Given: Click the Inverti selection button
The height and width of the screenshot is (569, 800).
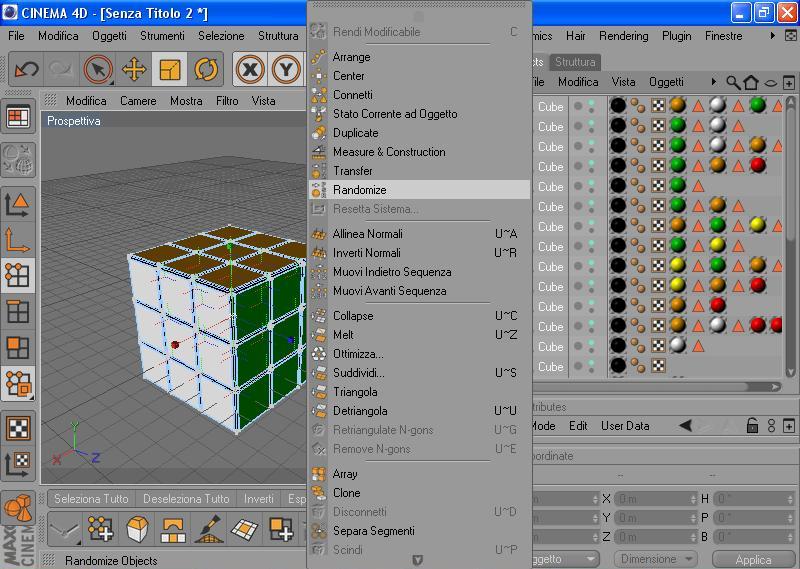Looking at the screenshot, I should point(259,499).
